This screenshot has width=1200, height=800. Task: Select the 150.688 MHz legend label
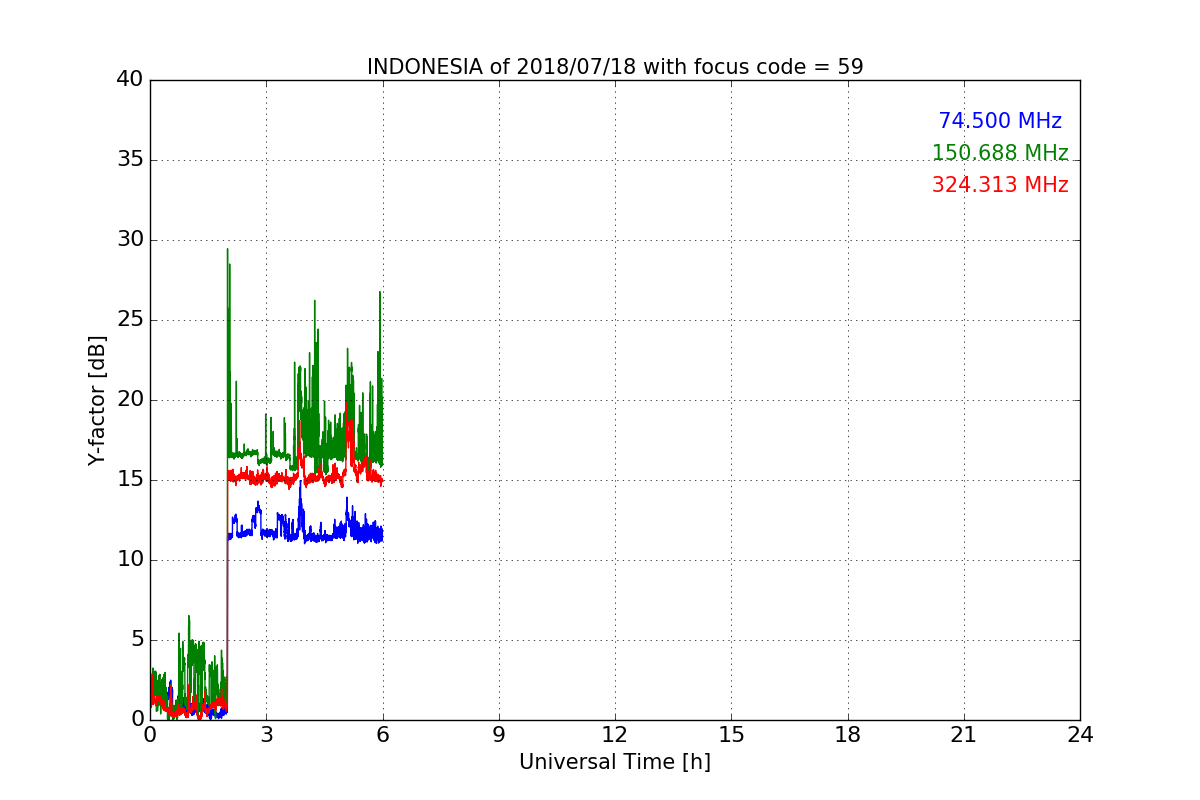(x=1000, y=153)
